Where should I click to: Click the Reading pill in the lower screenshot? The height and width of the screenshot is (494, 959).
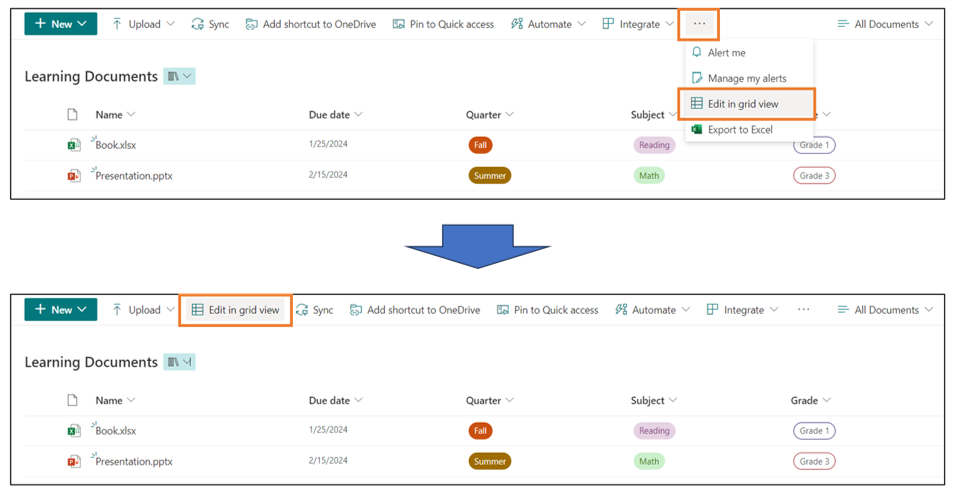tap(654, 430)
